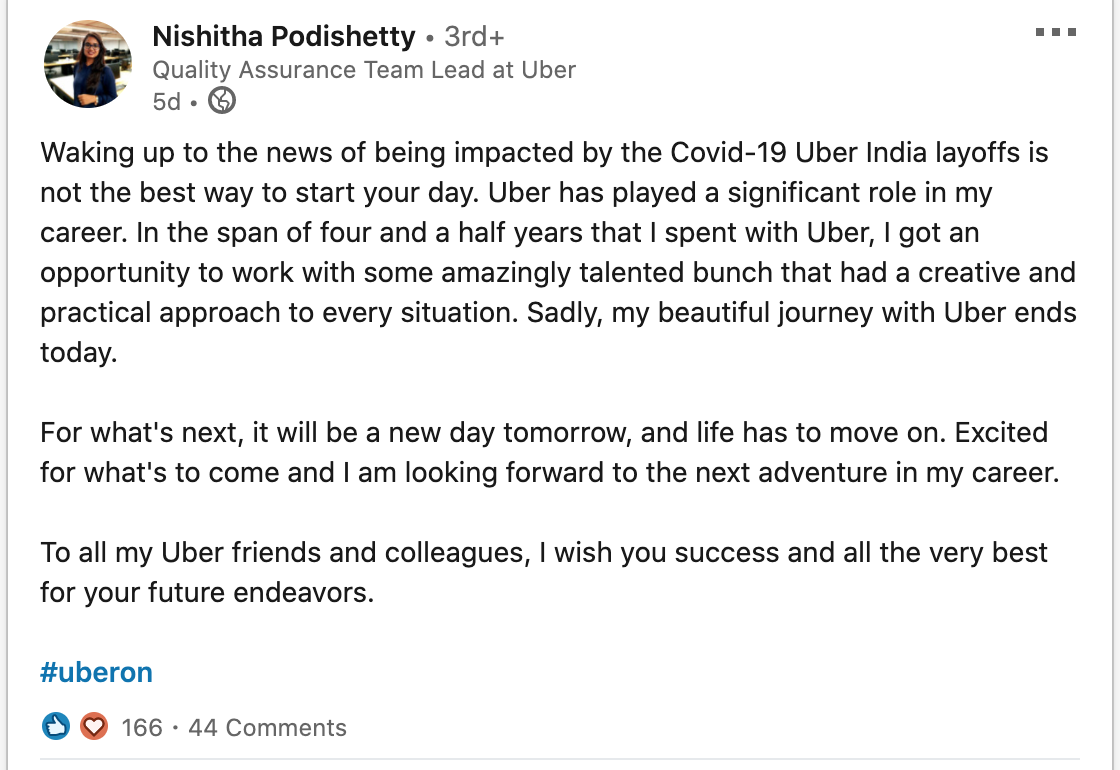Viewport: 1120px width, 770px height.
Task: Open the Nishitha Podishetty name link
Action: click(x=284, y=36)
